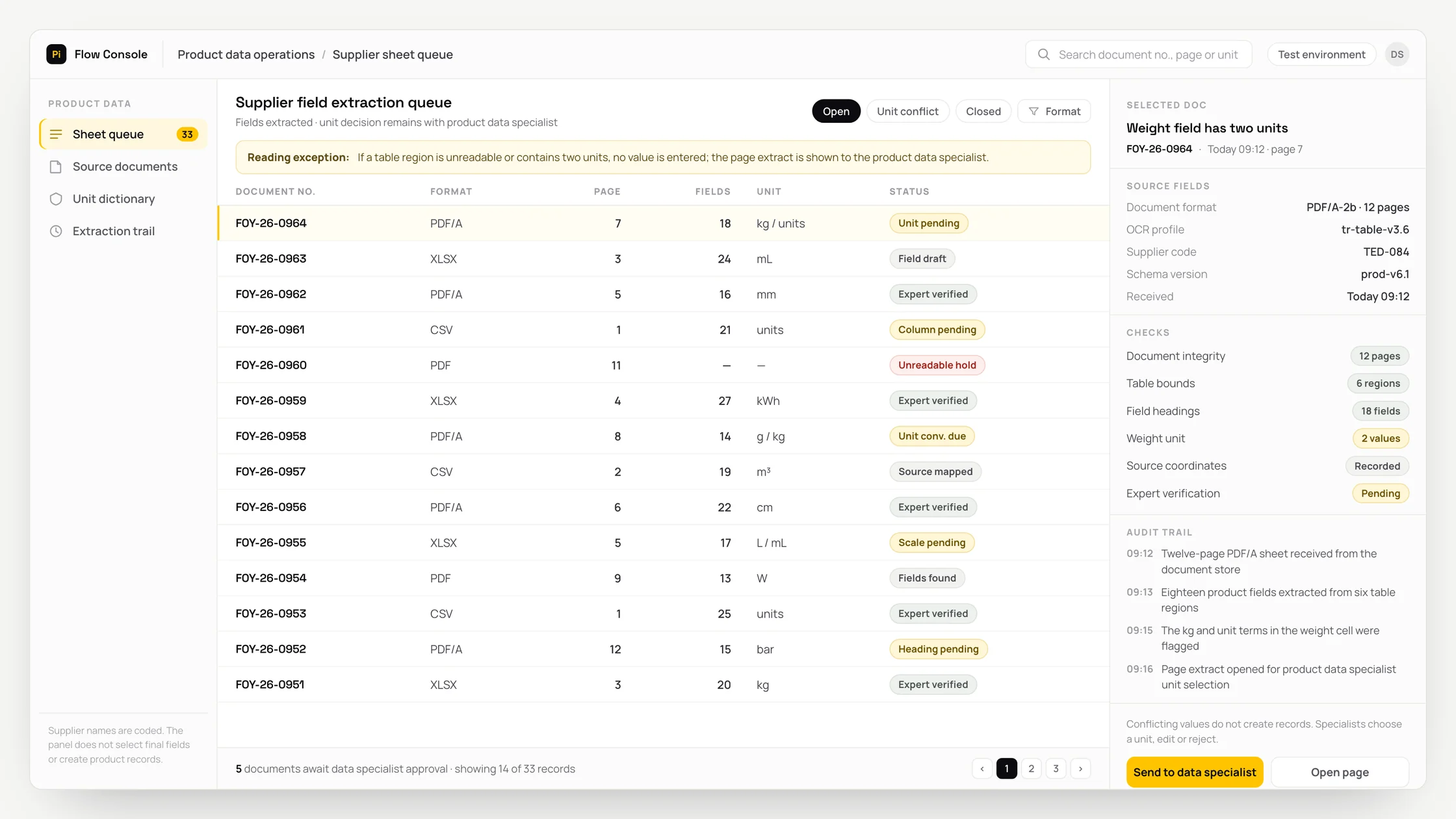Image resolution: width=1456 pixels, height=819 pixels.
Task: Select row FOY-26-0961
Action: click(663, 330)
